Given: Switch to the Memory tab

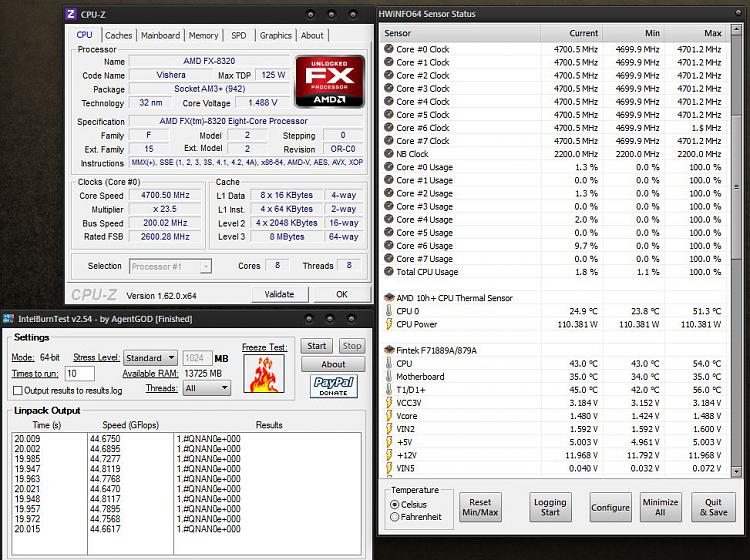Looking at the screenshot, I should 203,35.
